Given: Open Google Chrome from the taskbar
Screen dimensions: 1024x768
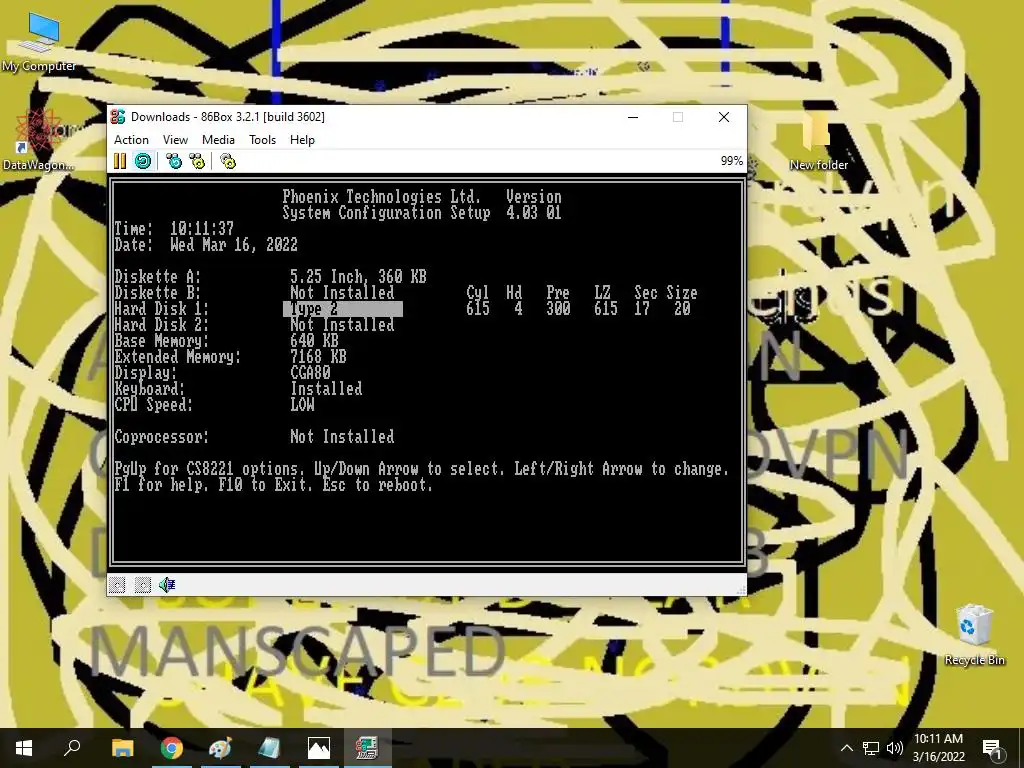Looking at the screenshot, I should 171,748.
